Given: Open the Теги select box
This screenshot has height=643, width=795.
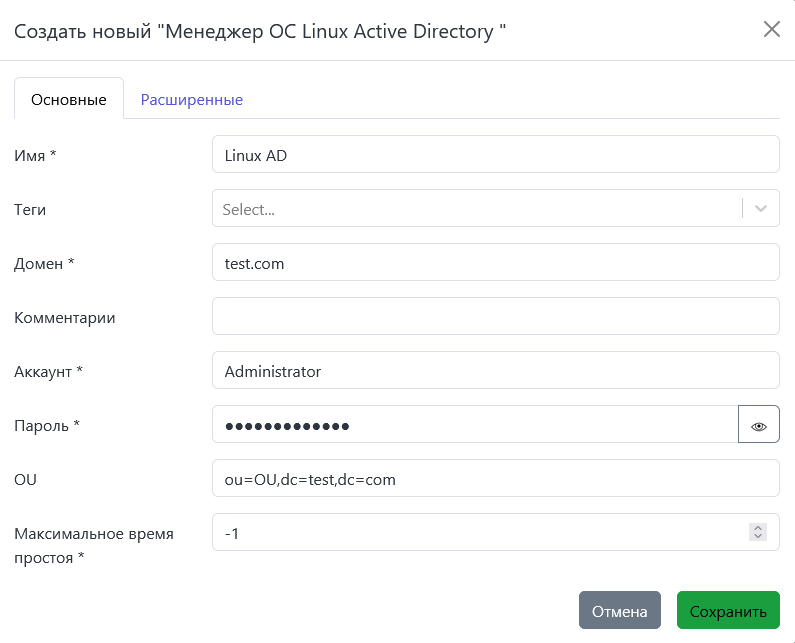Looking at the screenshot, I should point(476,209).
